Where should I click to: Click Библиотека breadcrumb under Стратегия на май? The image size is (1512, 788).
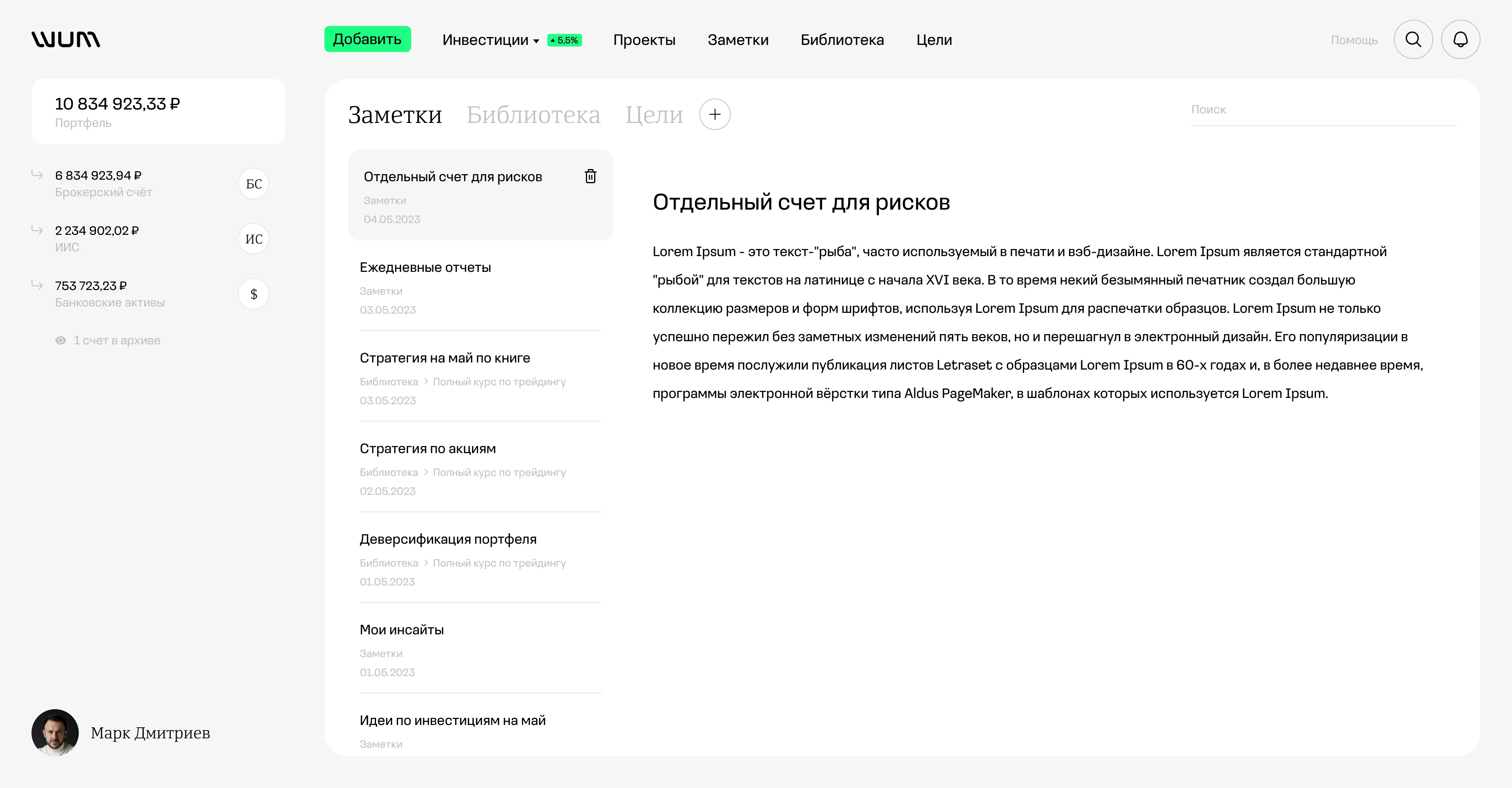(x=389, y=382)
